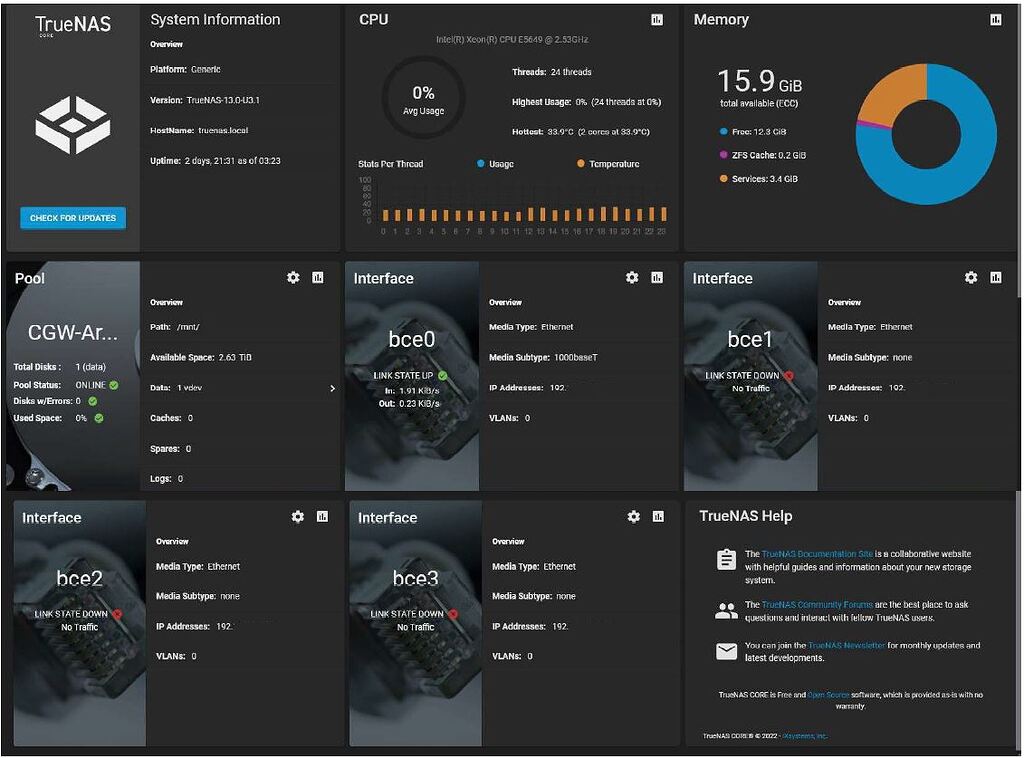This screenshot has height=758, width=1024.
Task: Click the CHECK FOR UPDATES button
Action: coord(72,217)
